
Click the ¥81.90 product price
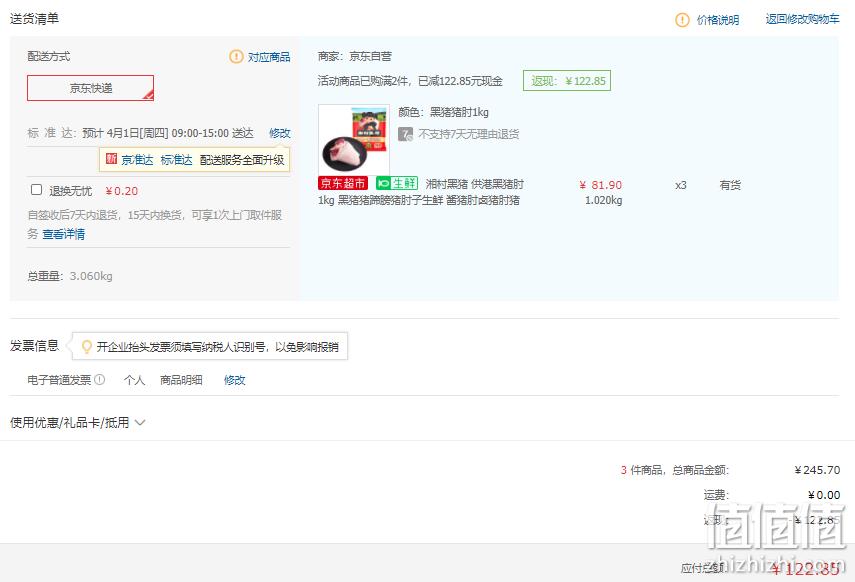(x=600, y=185)
